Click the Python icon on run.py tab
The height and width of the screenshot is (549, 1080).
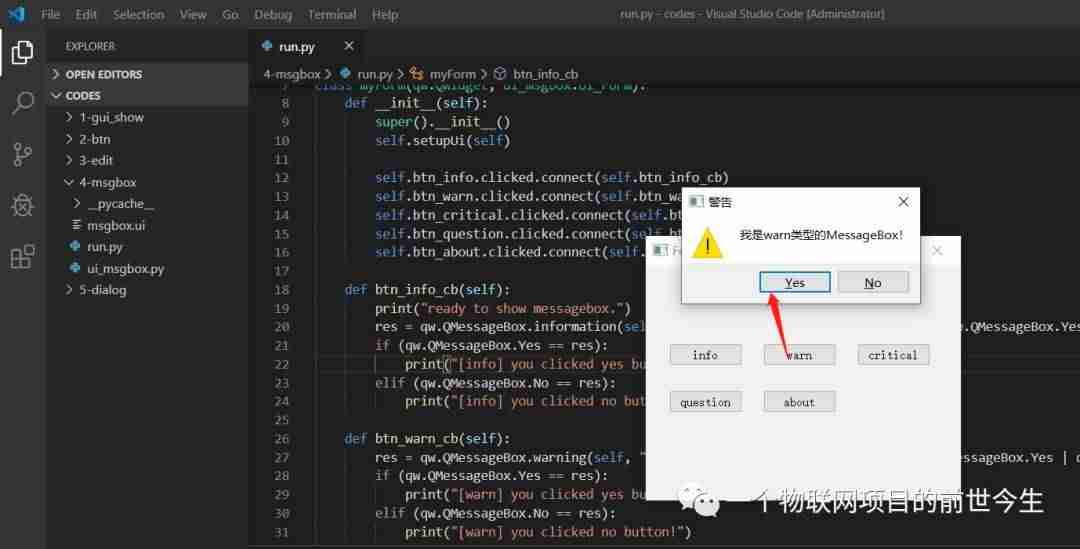pos(267,46)
